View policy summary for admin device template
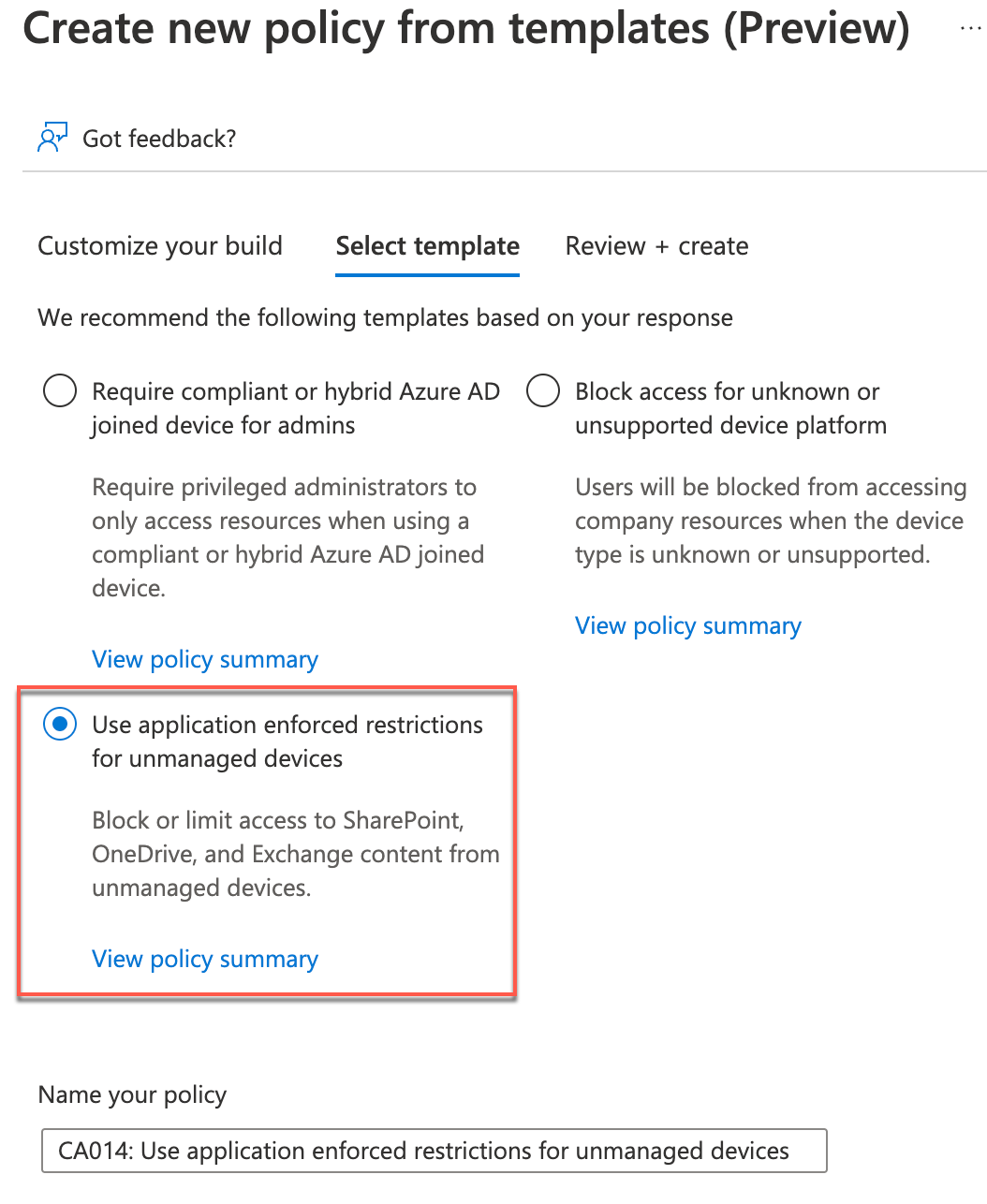 205,659
